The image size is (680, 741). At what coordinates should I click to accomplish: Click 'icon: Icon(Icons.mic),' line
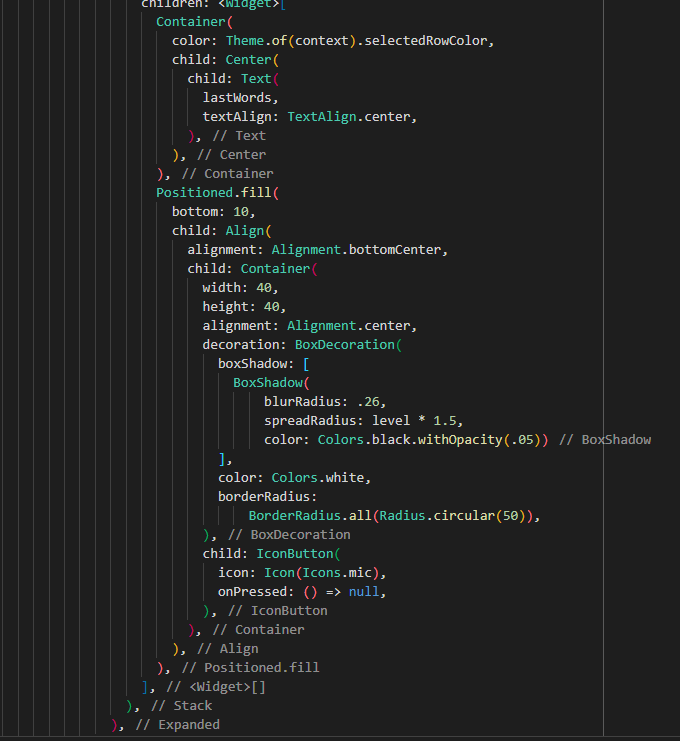coord(302,573)
